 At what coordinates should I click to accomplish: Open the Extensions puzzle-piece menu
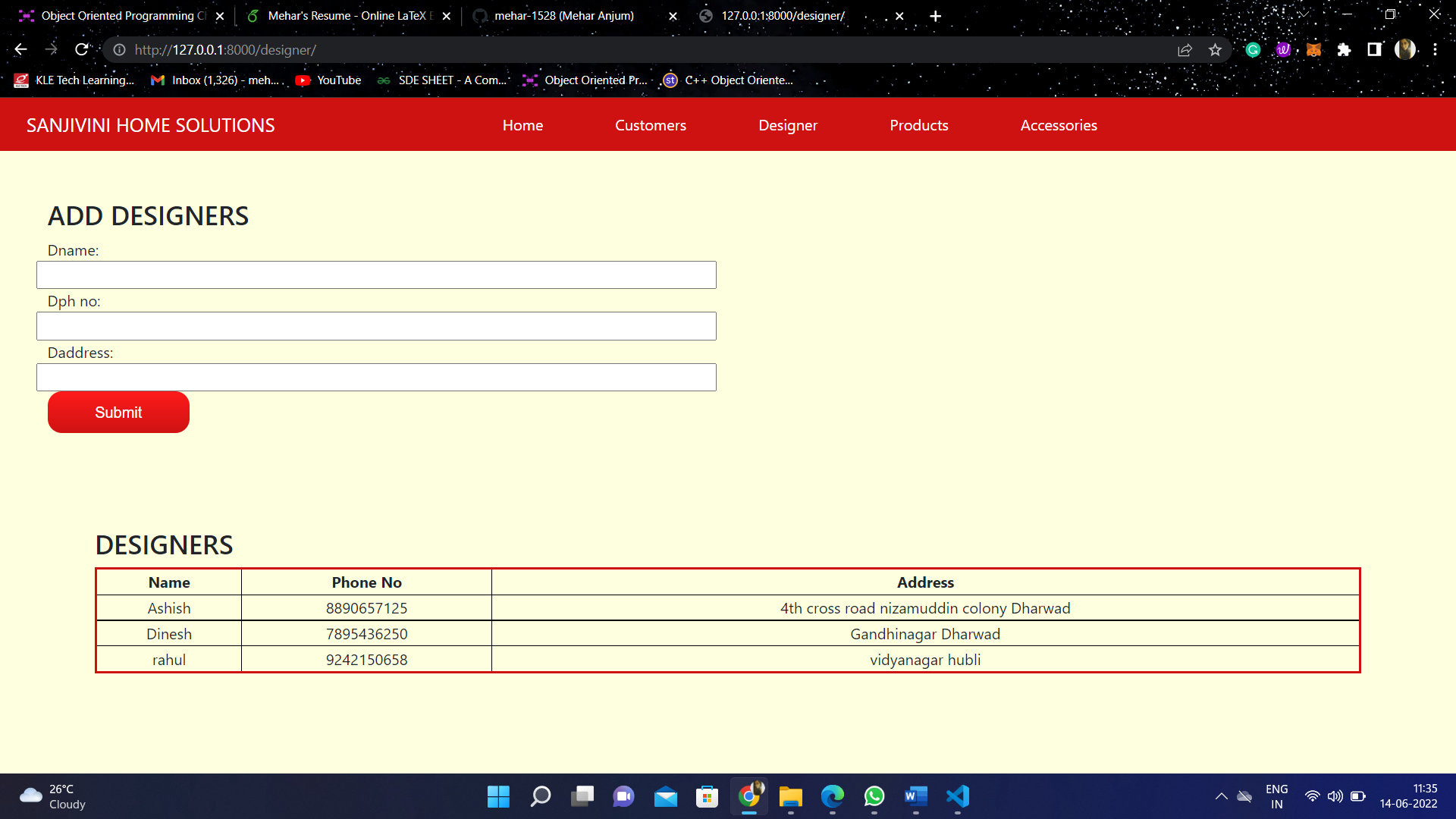click(1345, 49)
